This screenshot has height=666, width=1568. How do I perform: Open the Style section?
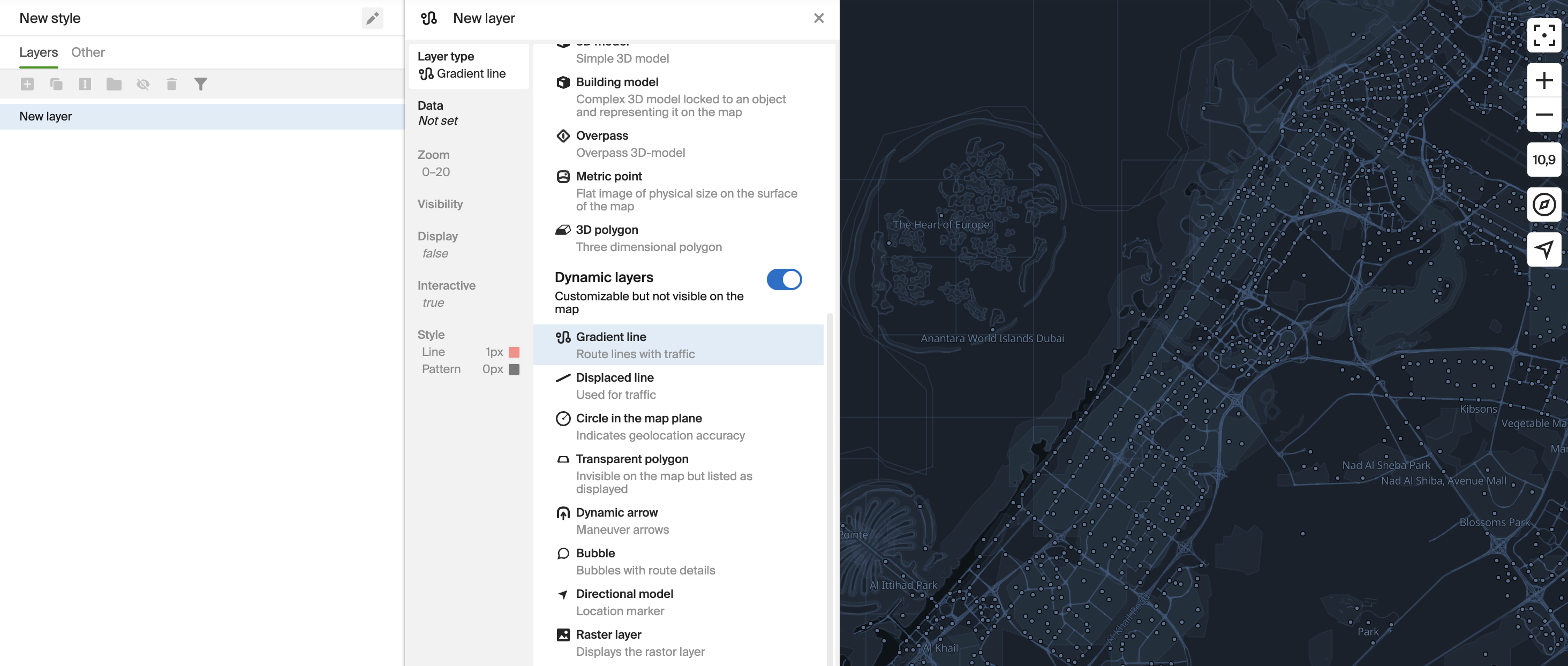469,352
